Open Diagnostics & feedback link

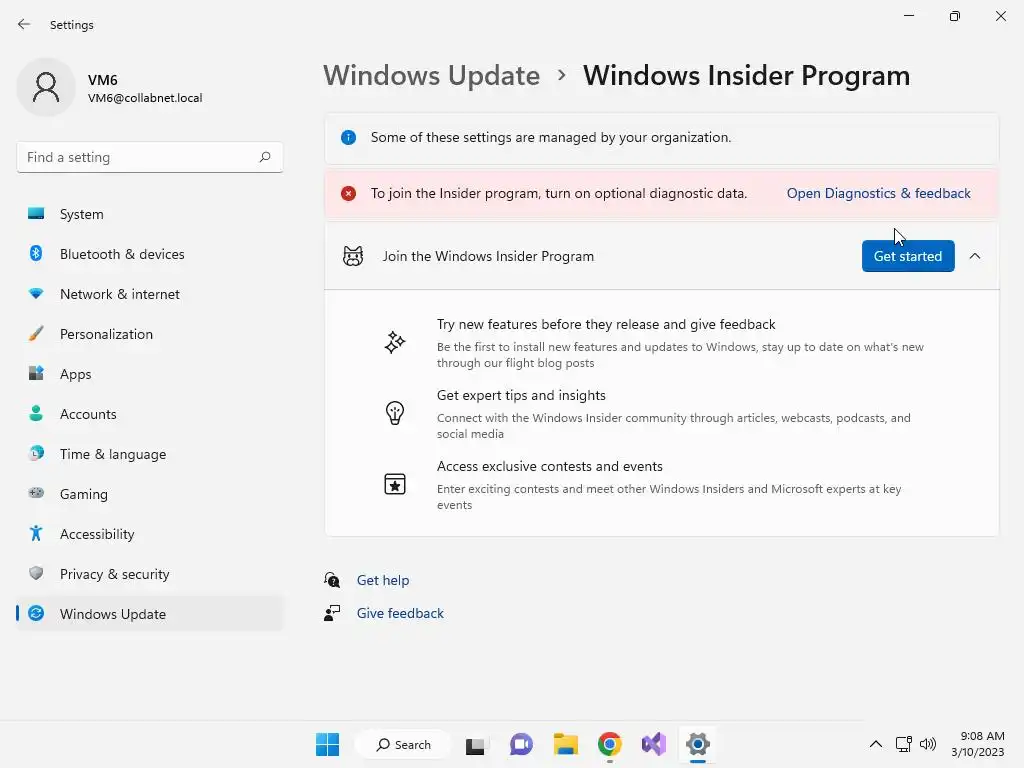point(878,193)
